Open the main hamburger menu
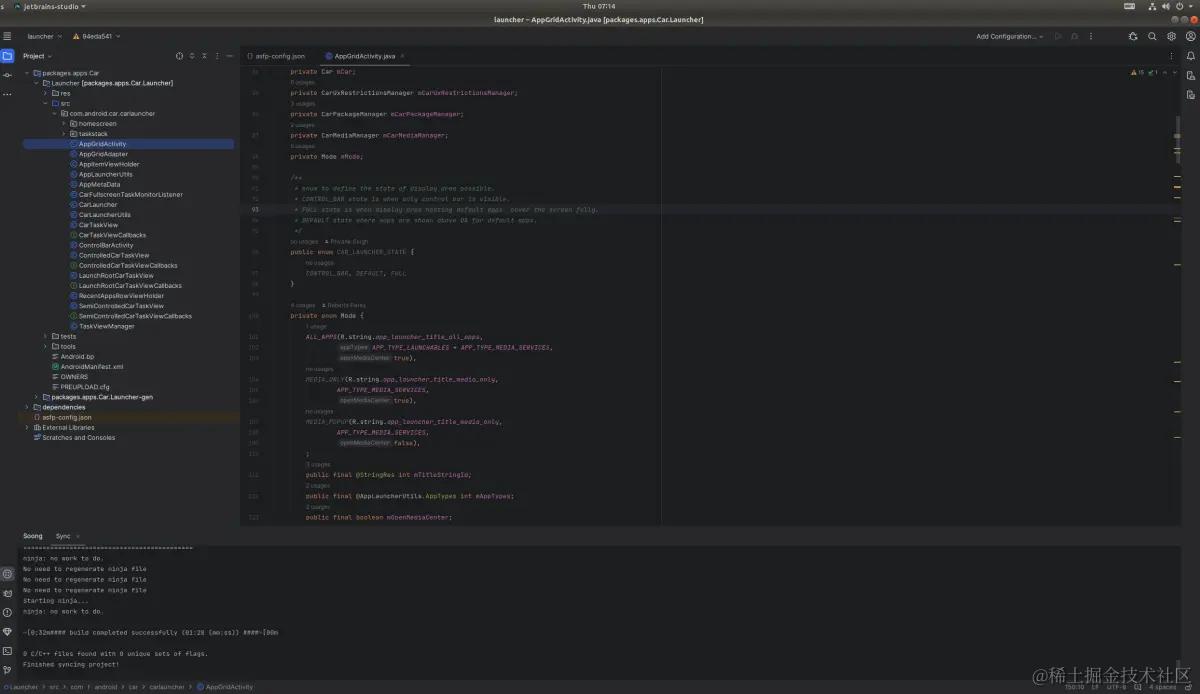Screen dimensions: 1200x694 [x=7, y=36]
